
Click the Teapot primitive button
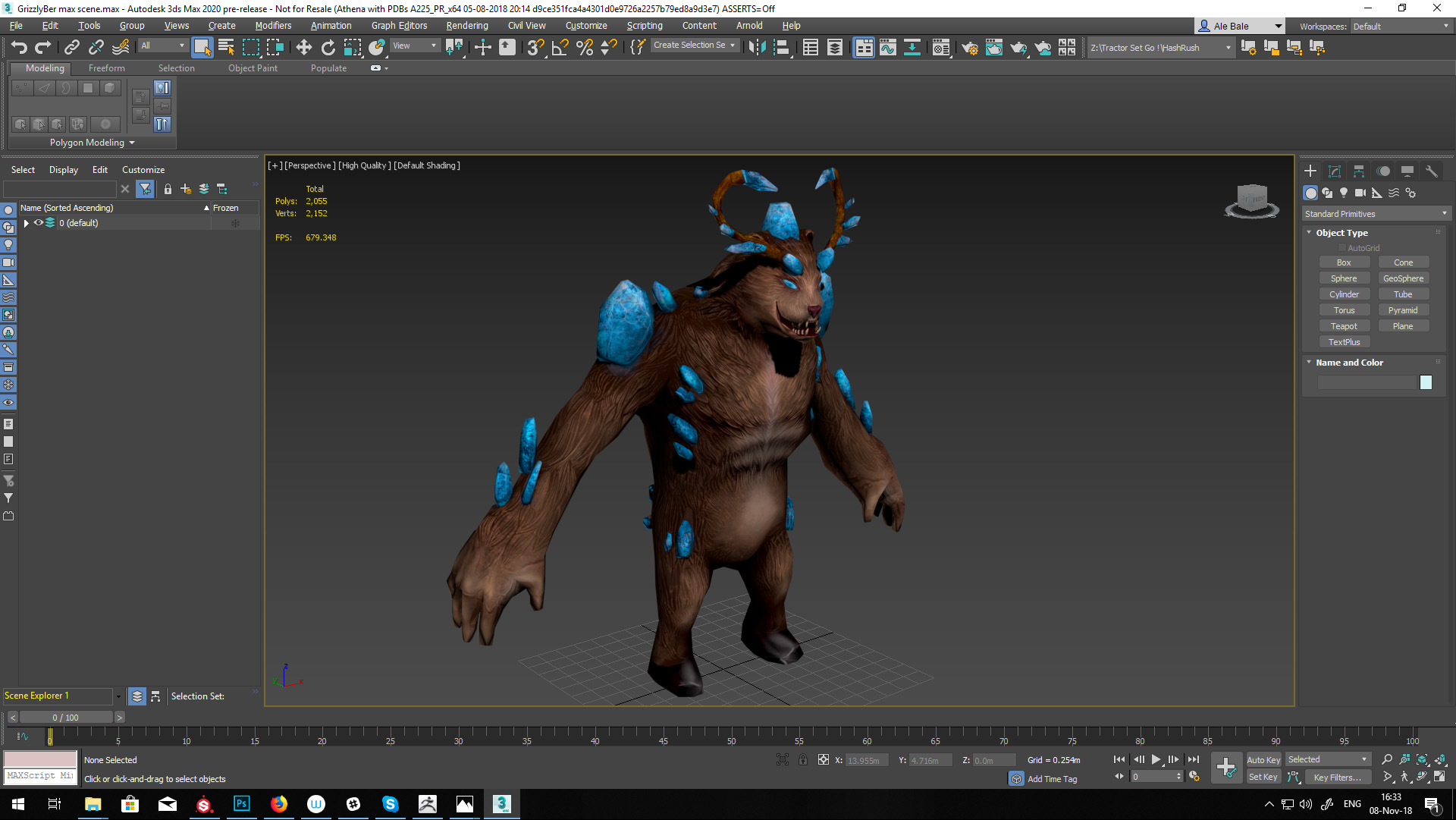(1344, 326)
